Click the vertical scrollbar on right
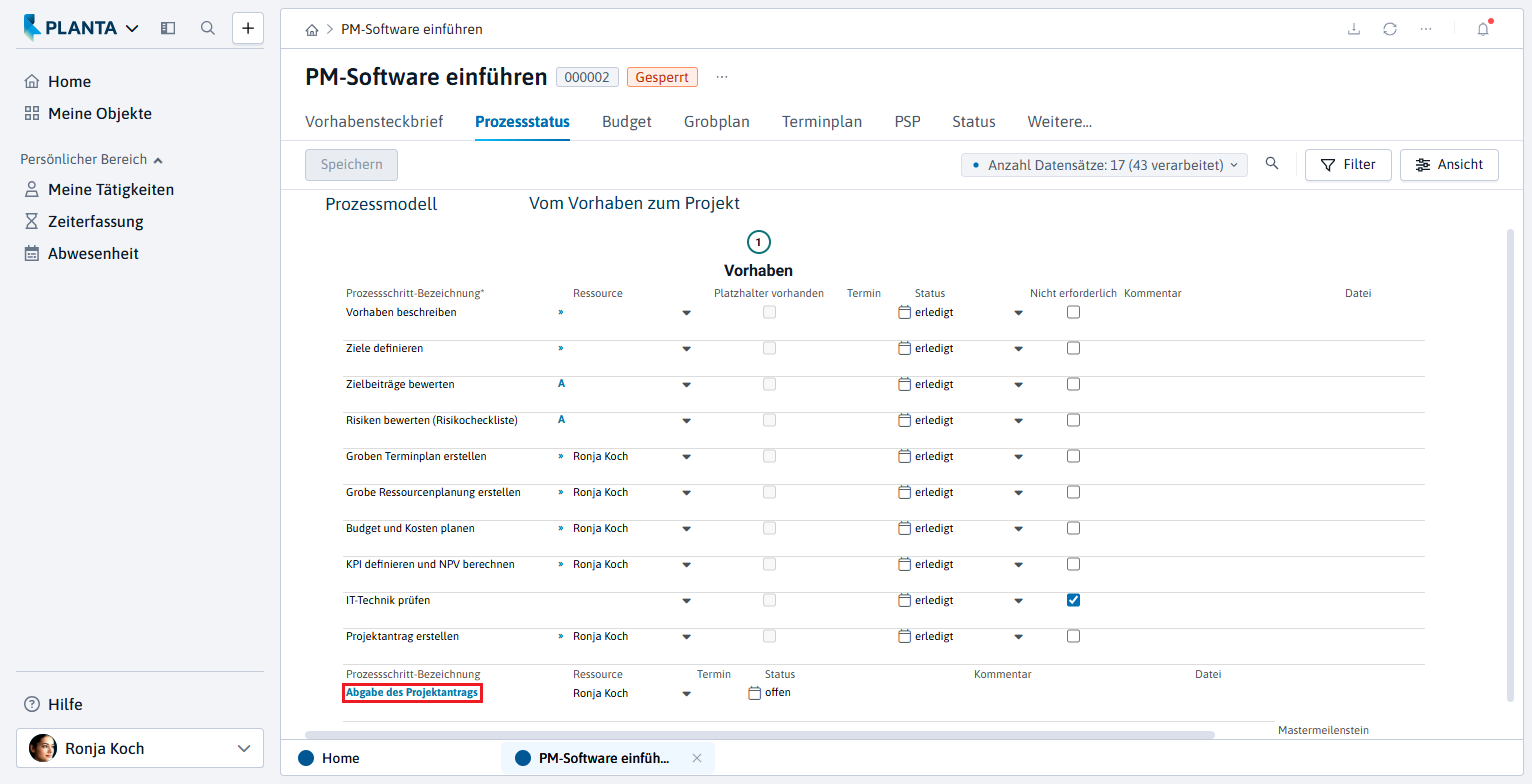The image size is (1532, 784). click(x=1511, y=465)
